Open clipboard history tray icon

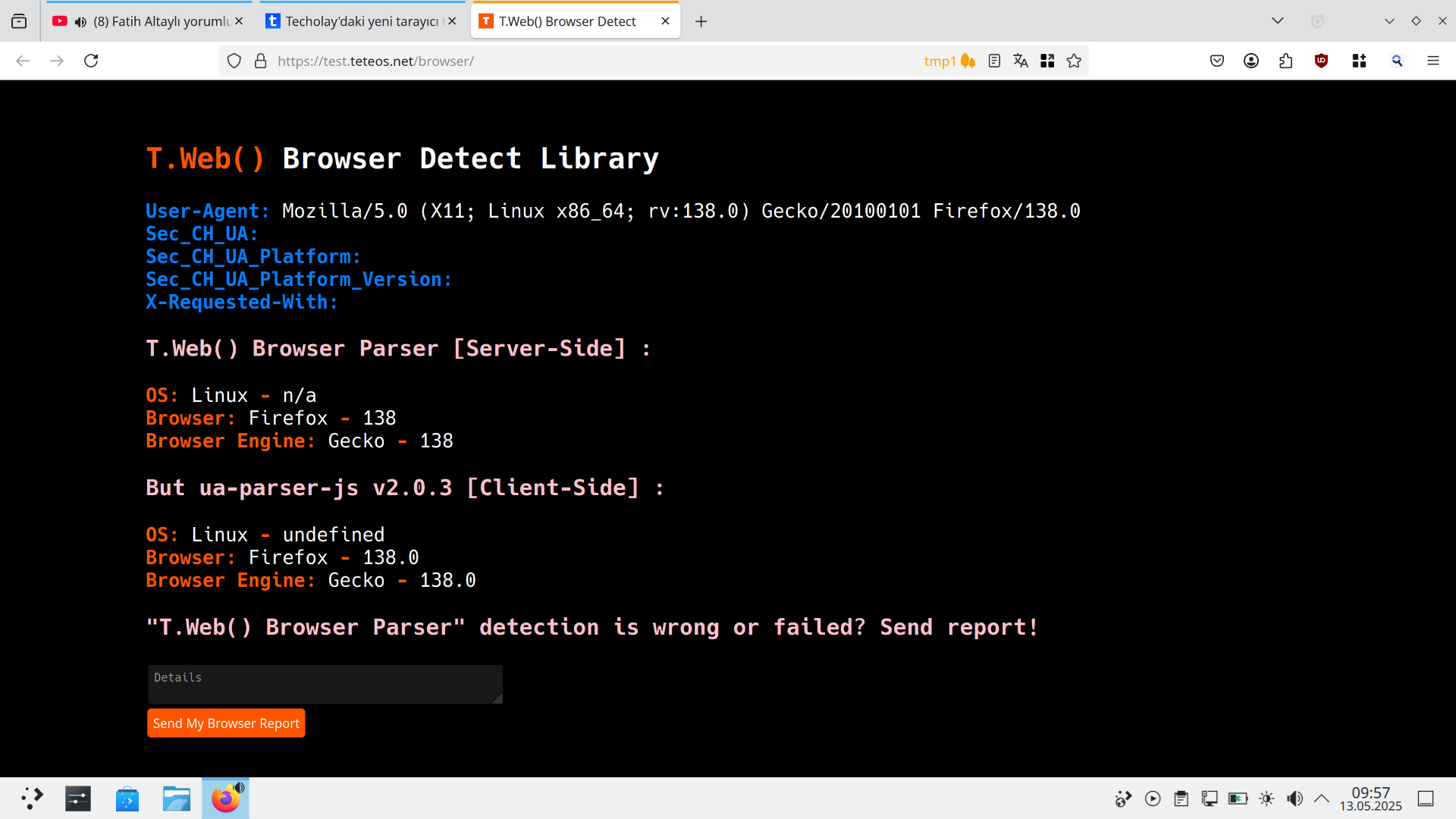(x=1181, y=799)
